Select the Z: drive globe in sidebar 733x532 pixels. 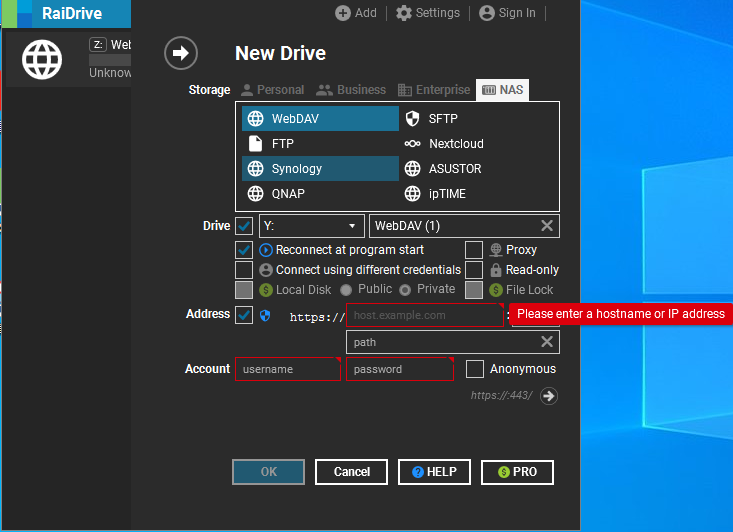tap(42, 60)
